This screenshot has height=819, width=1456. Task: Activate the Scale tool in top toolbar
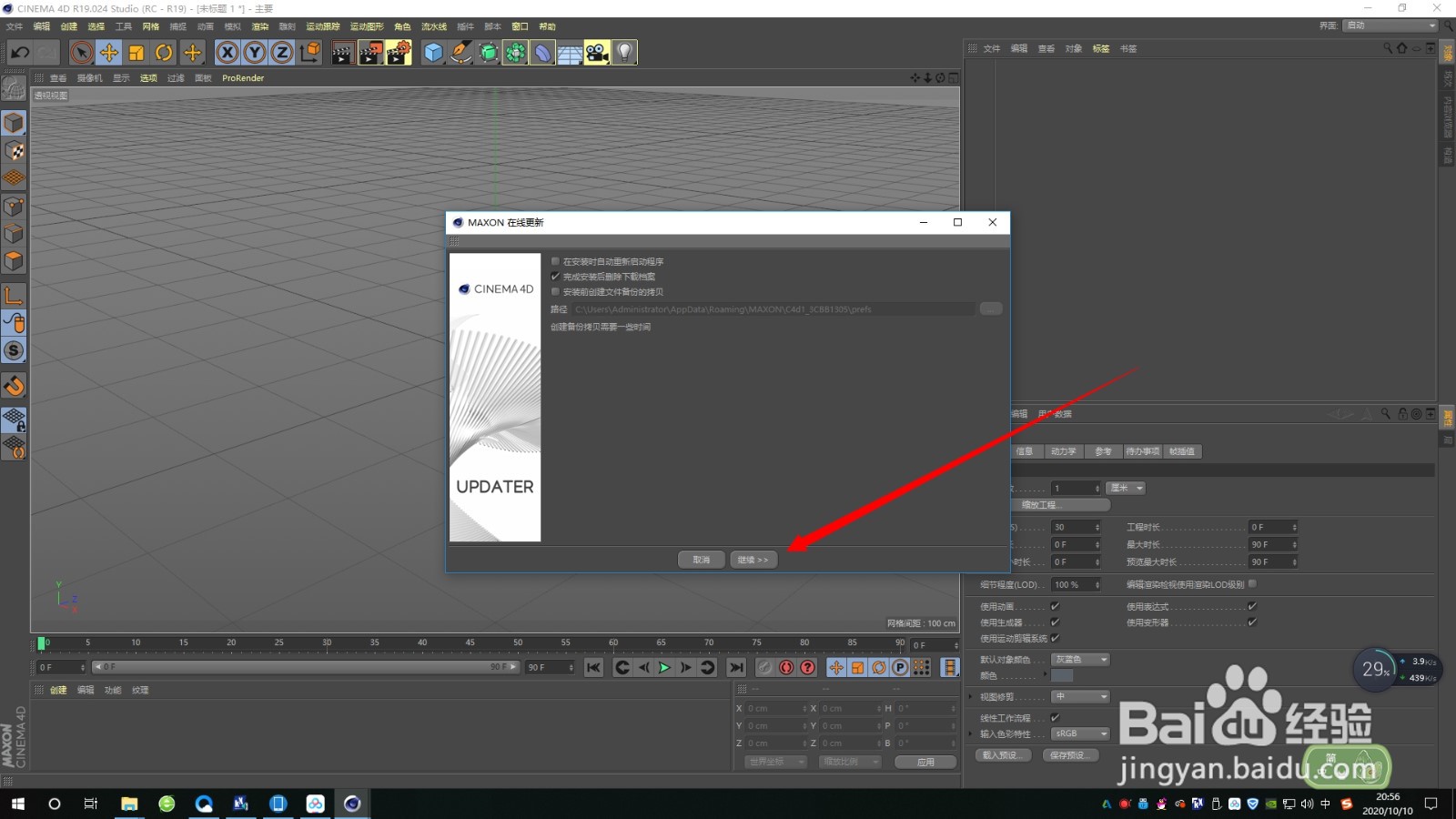click(x=136, y=53)
